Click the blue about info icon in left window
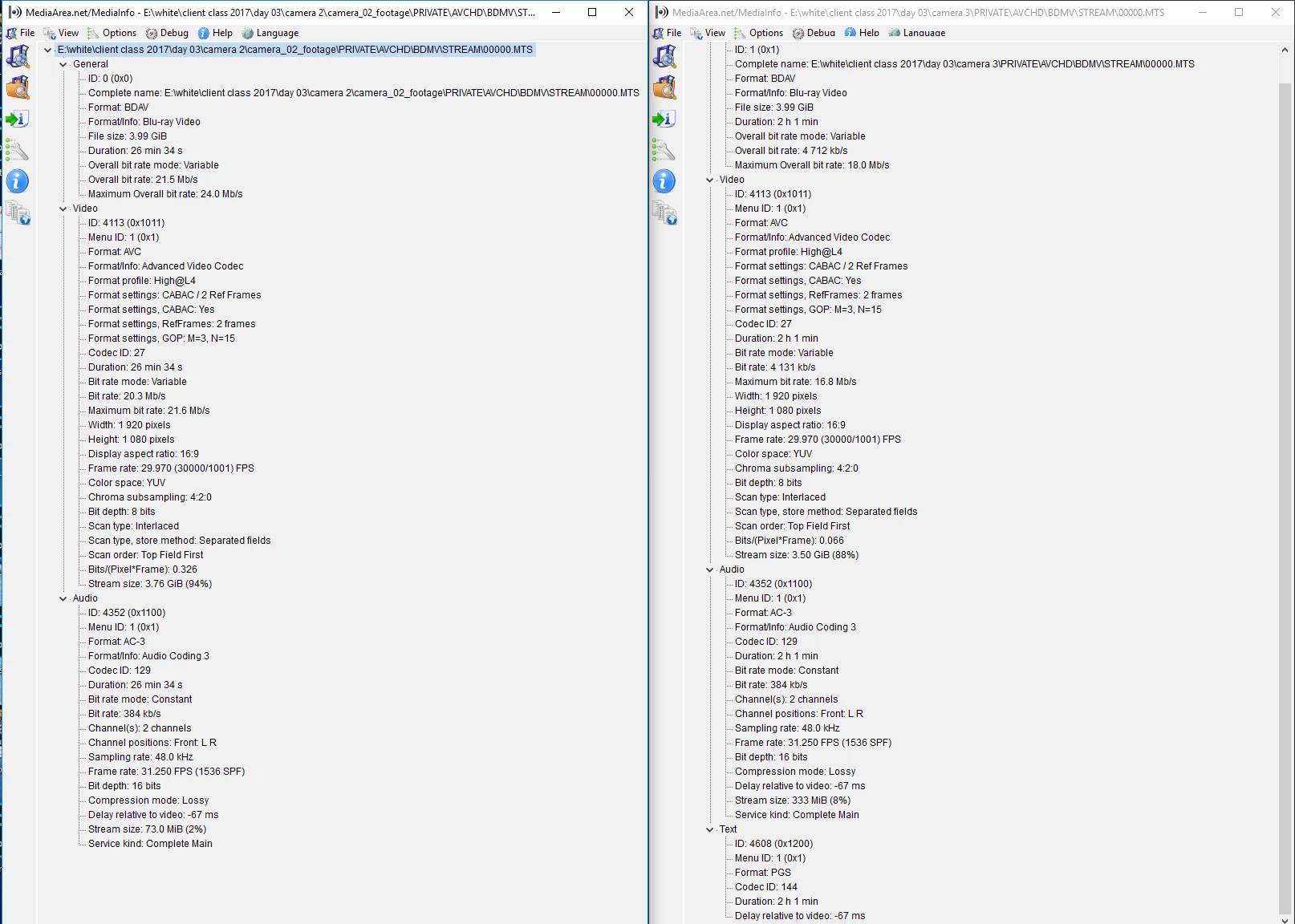1295x924 pixels. click(18, 181)
